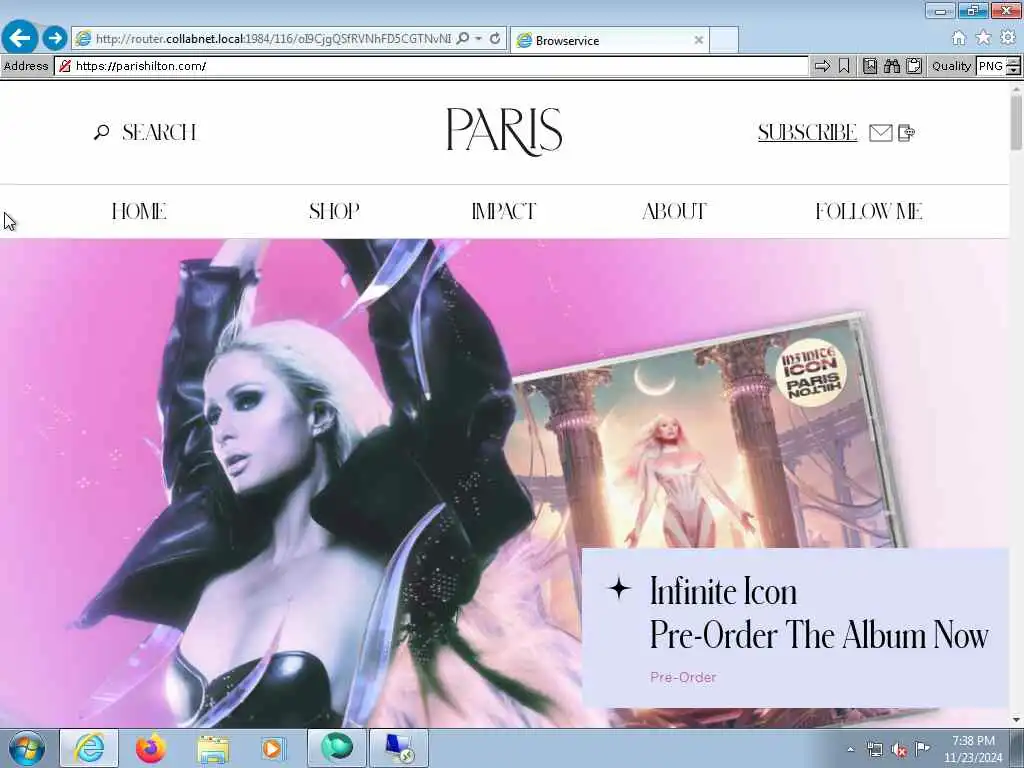1024x768 pixels.
Task: Open the Windows Start menu
Action: coord(27,748)
